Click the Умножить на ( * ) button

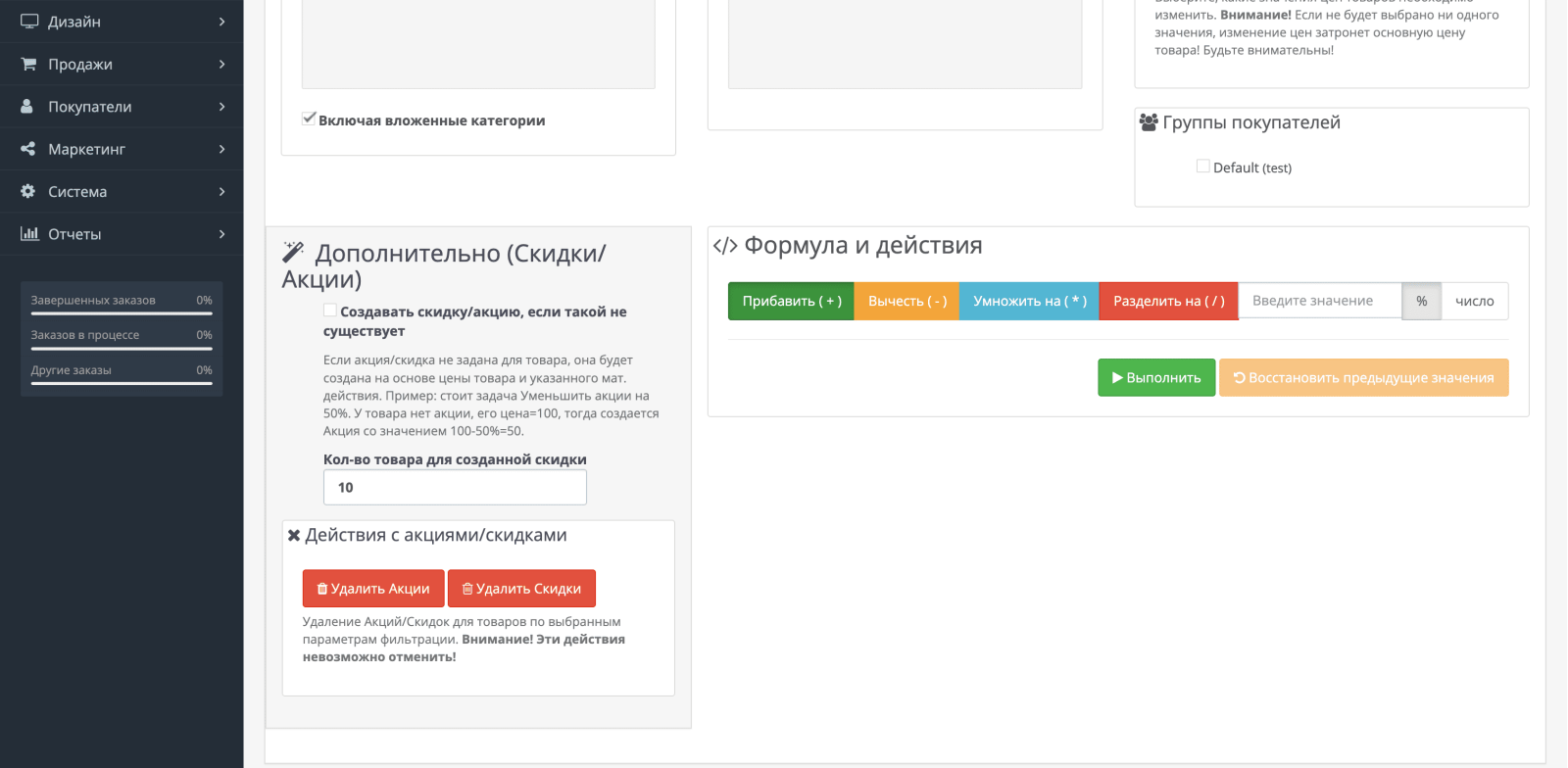pyautogui.click(x=1029, y=301)
